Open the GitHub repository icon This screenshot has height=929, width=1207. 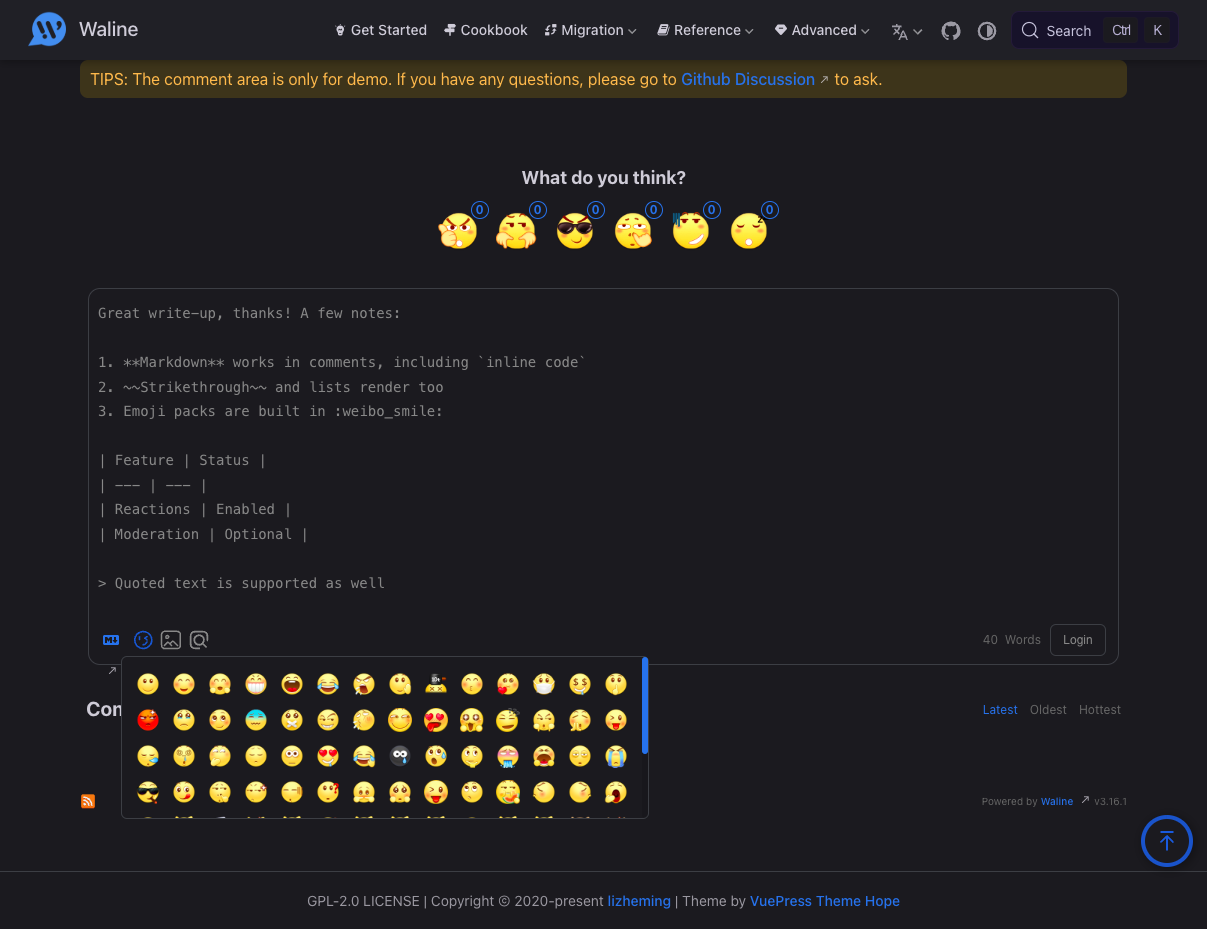pyautogui.click(x=951, y=31)
